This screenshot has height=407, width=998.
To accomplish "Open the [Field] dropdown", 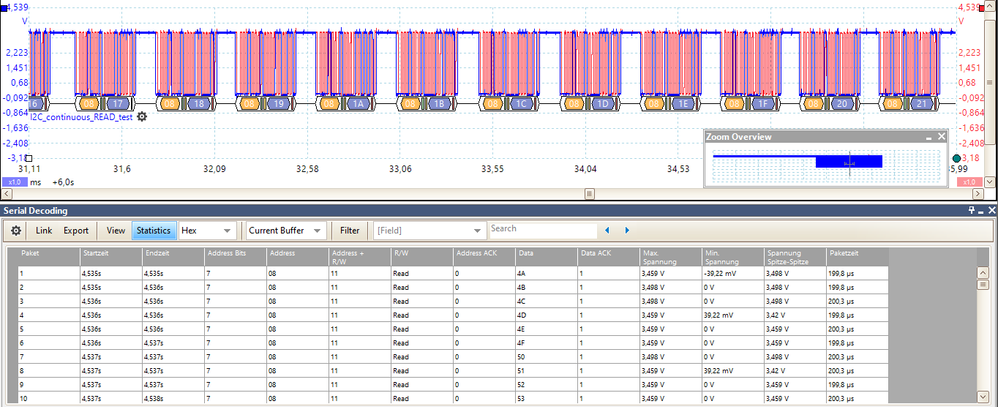I will [x=430, y=231].
